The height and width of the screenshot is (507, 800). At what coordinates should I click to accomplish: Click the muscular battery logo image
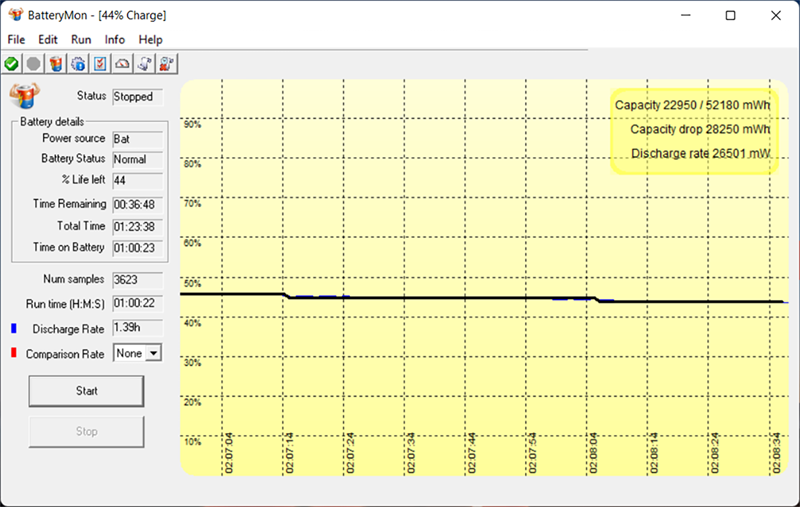coord(23,97)
